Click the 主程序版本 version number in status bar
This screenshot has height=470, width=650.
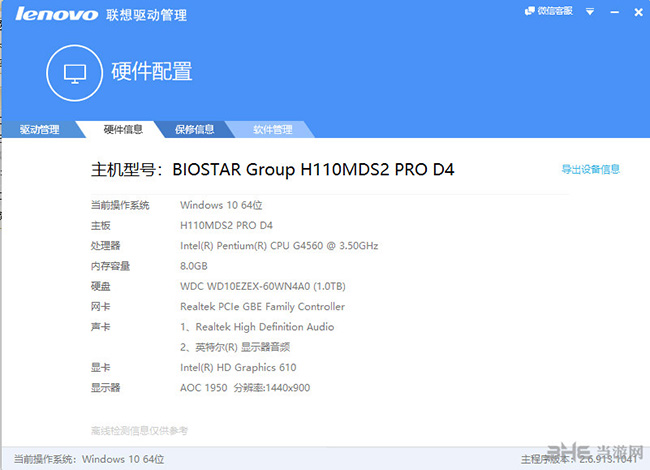[x=608, y=459]
